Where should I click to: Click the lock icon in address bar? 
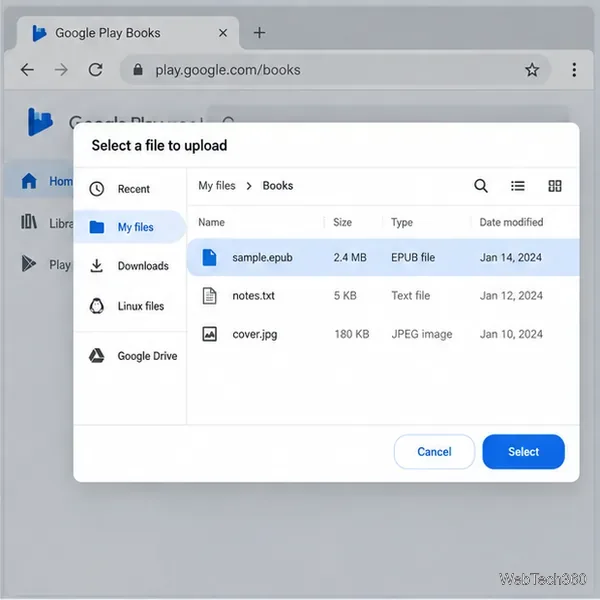tap(138, 70)
